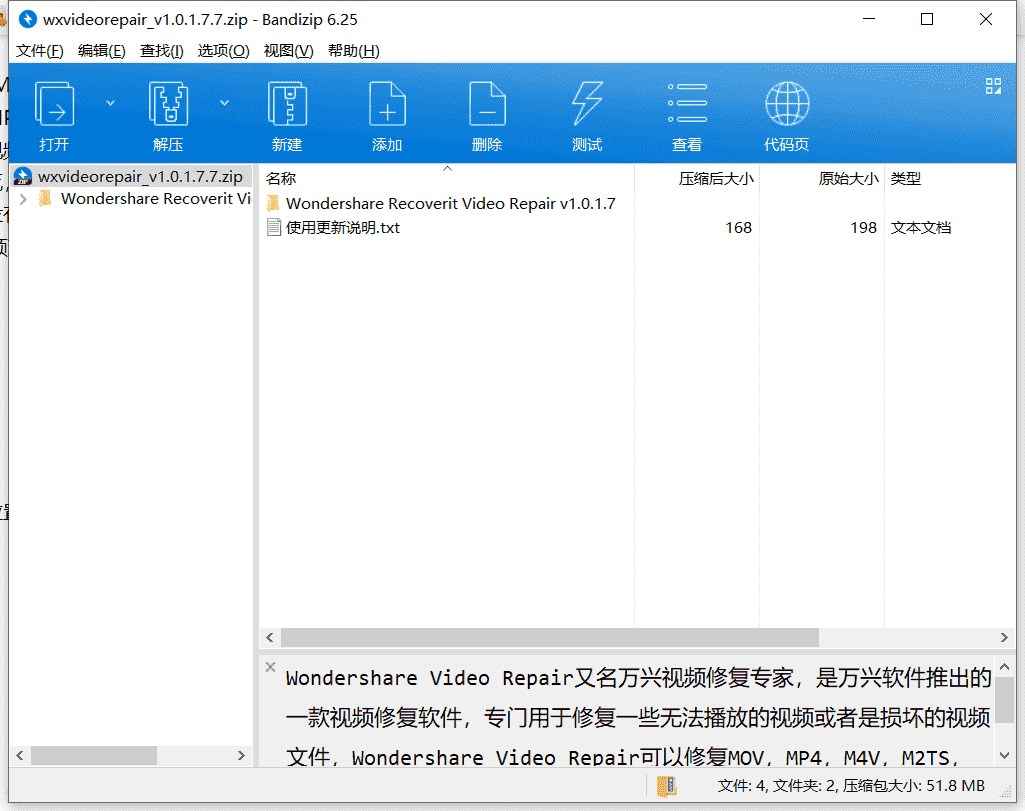Close the archive comment pane
The height and width of the screenshot is (811, 1025).
coord(271,667)
